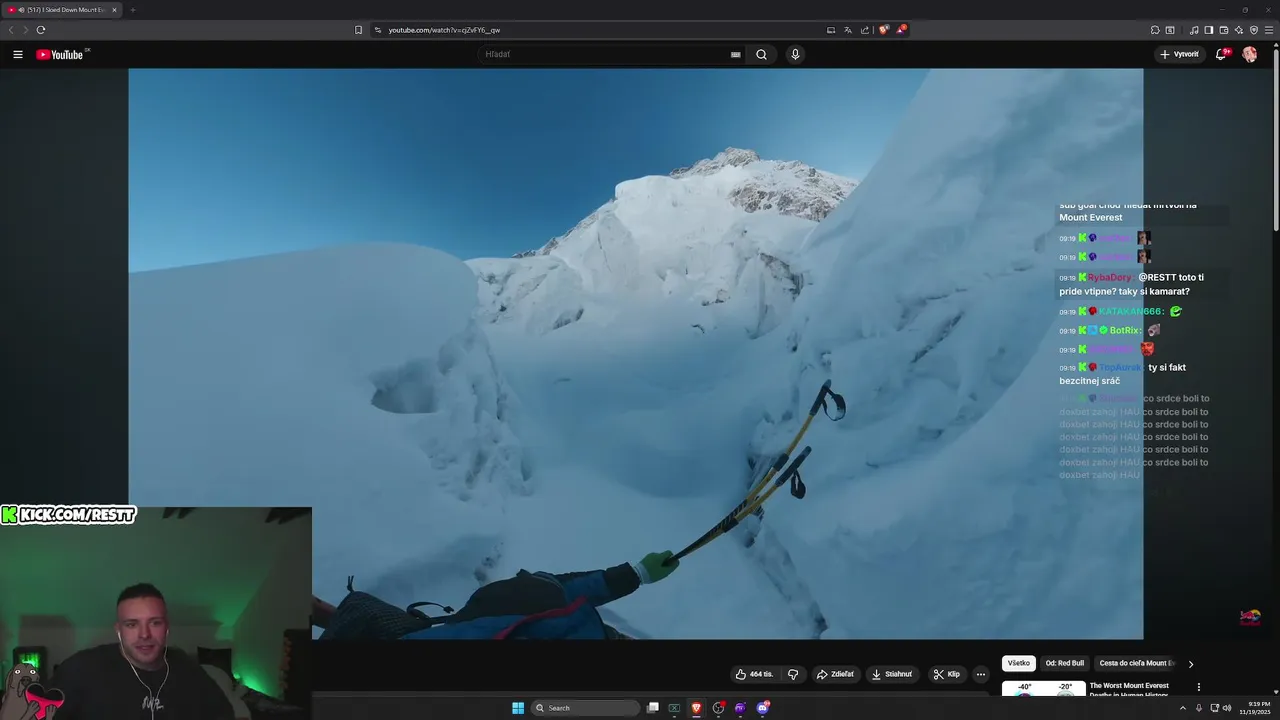Open the browser main hamburger menu
This screenshot has height=720, width=1280.
pyautogui.click(x=1269, y=30)
